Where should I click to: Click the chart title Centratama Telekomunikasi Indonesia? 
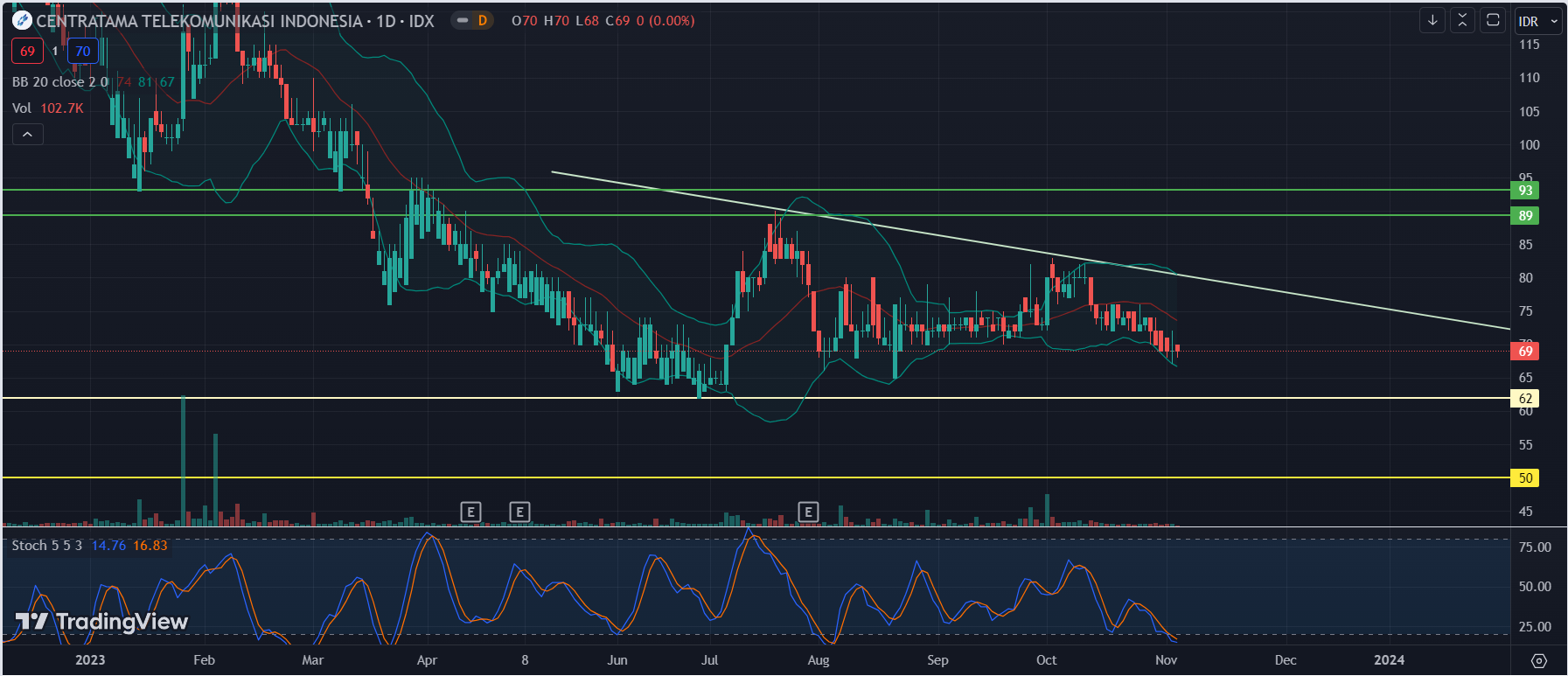click(x=199, y=21)
